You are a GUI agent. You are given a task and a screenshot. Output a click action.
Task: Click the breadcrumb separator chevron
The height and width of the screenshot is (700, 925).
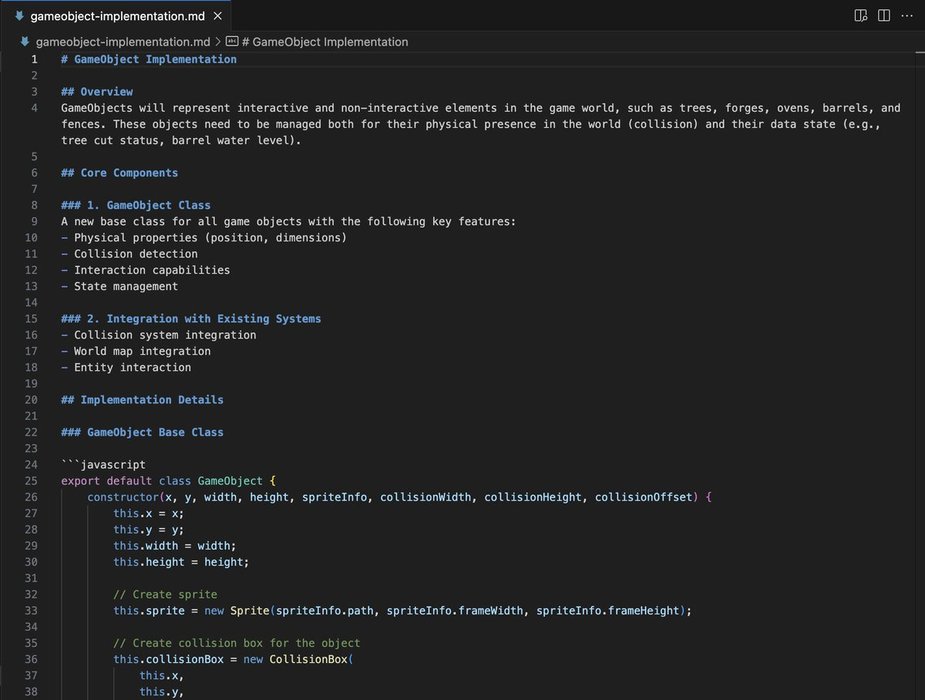[218, 42]
